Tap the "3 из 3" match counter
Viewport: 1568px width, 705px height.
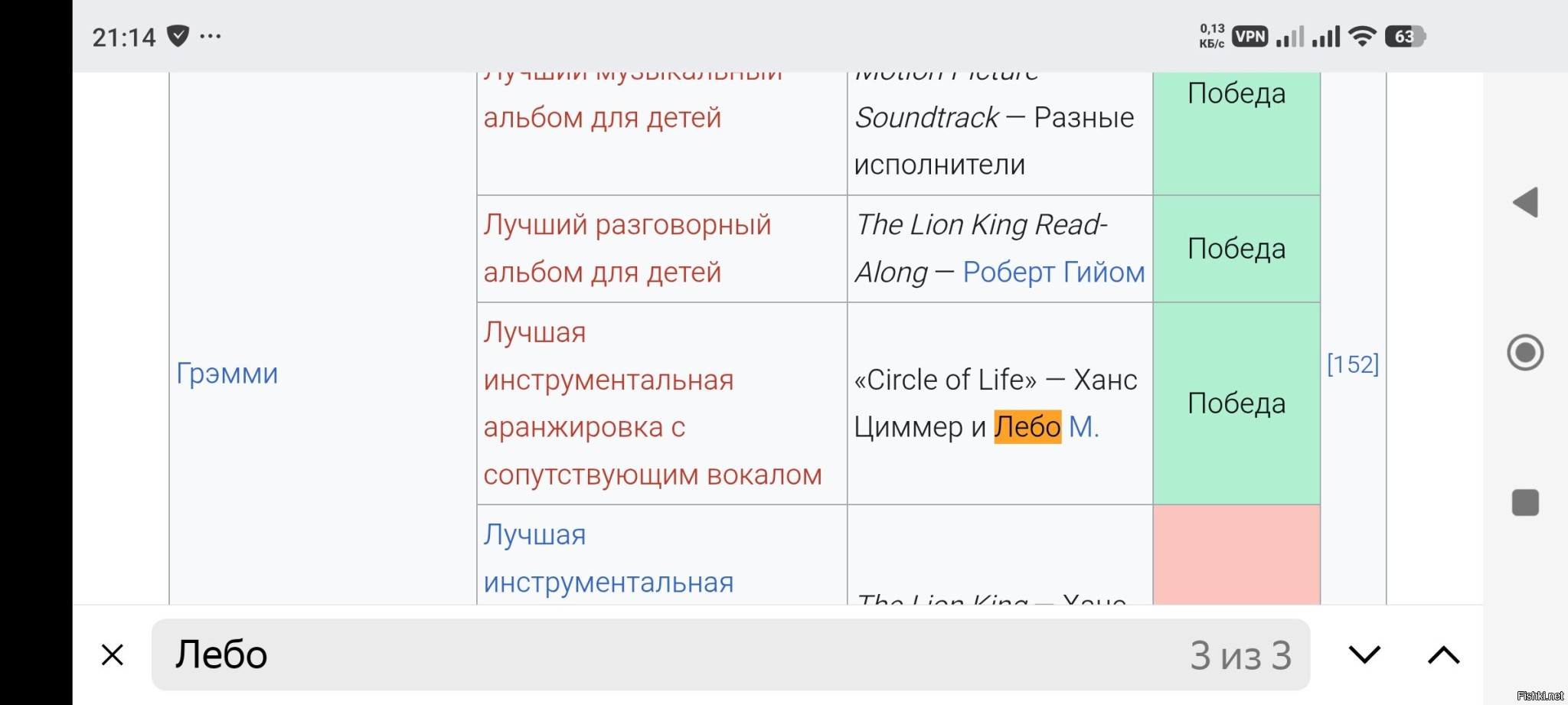[1240, 656]
